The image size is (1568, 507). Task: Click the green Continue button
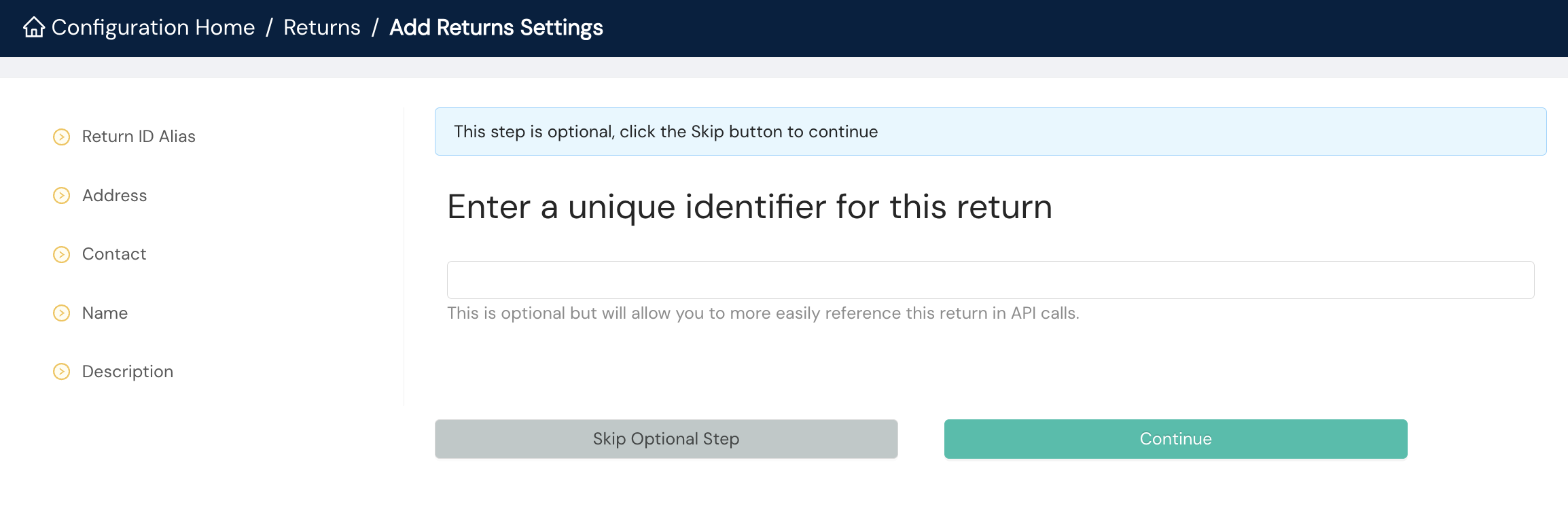pos(1175,439)
